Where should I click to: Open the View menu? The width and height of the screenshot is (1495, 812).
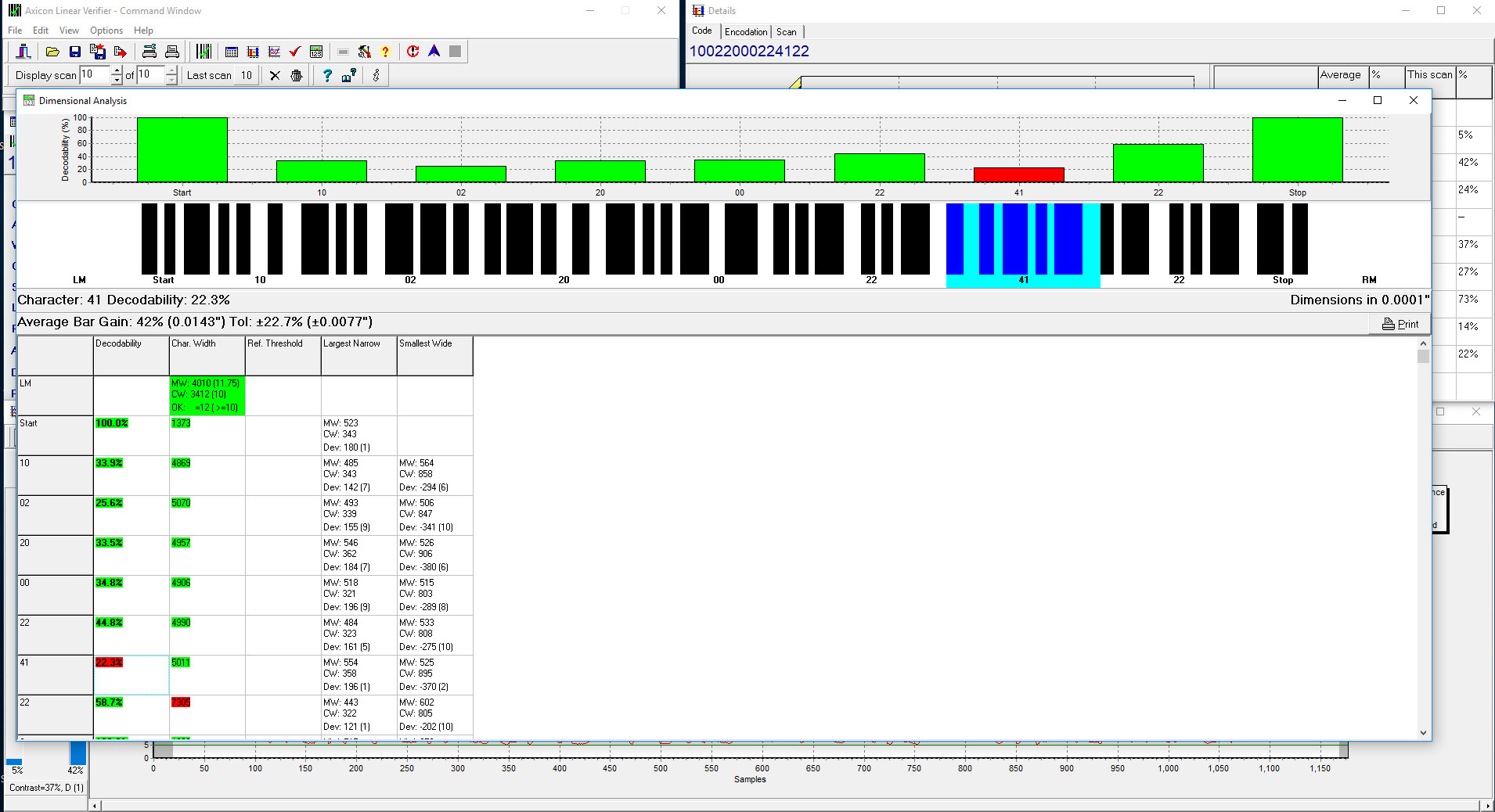(x=69, y=31)
